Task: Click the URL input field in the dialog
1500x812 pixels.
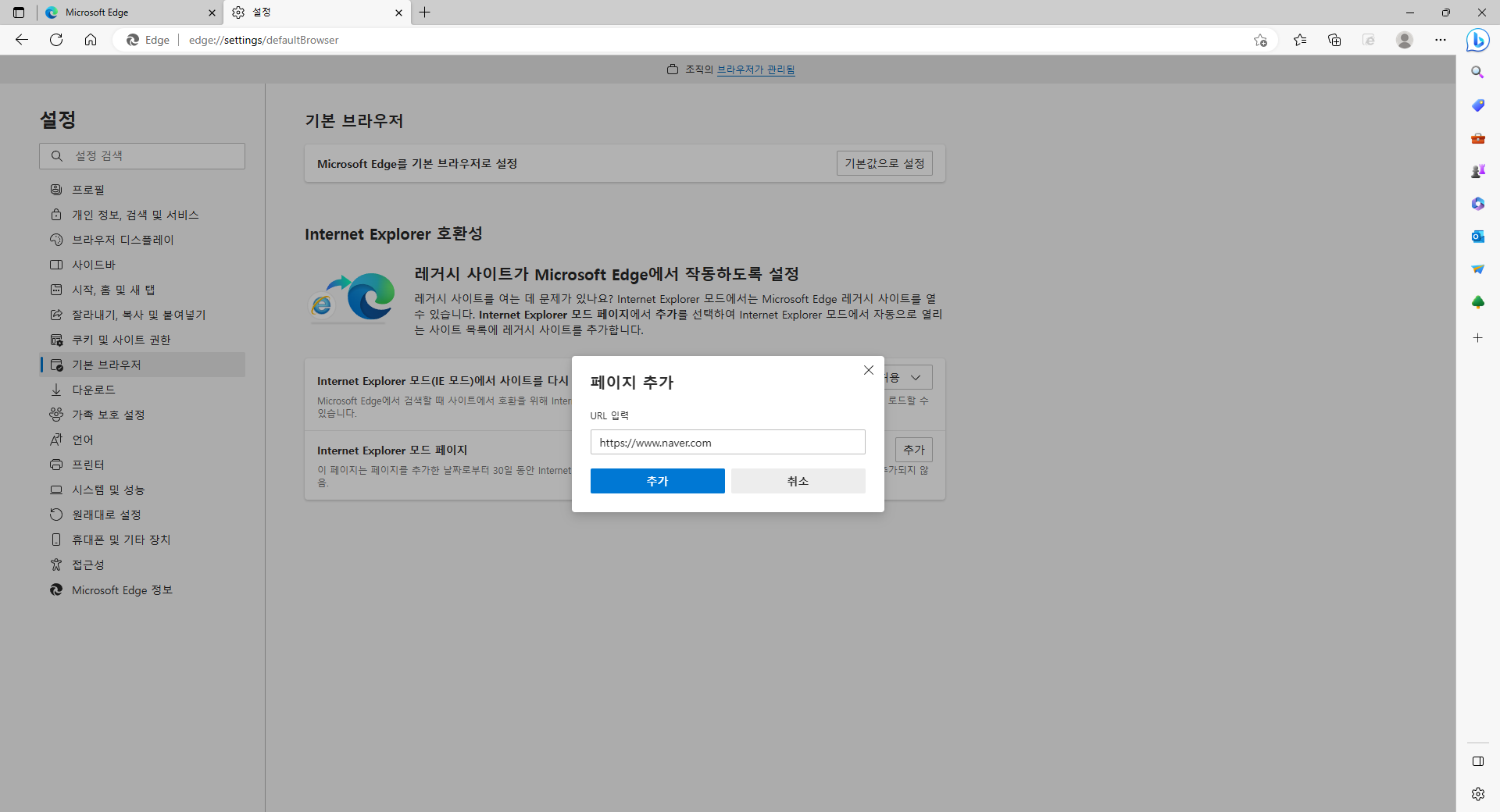Action: pos(727,442)
